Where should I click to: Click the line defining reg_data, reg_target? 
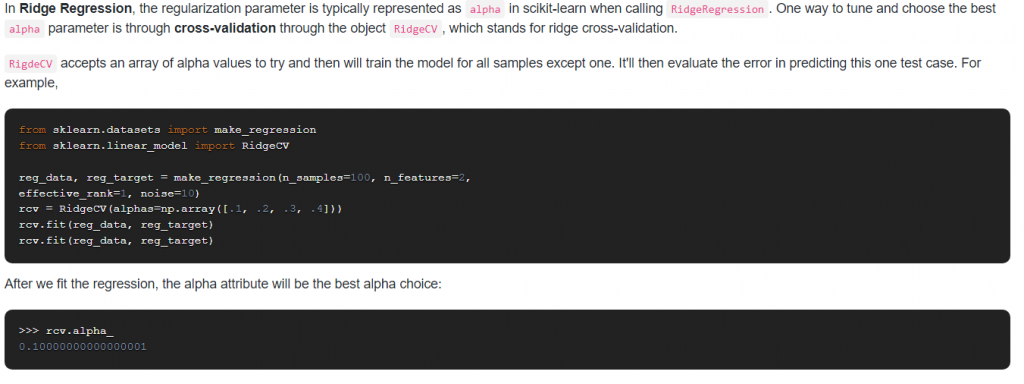coord(245,178)
